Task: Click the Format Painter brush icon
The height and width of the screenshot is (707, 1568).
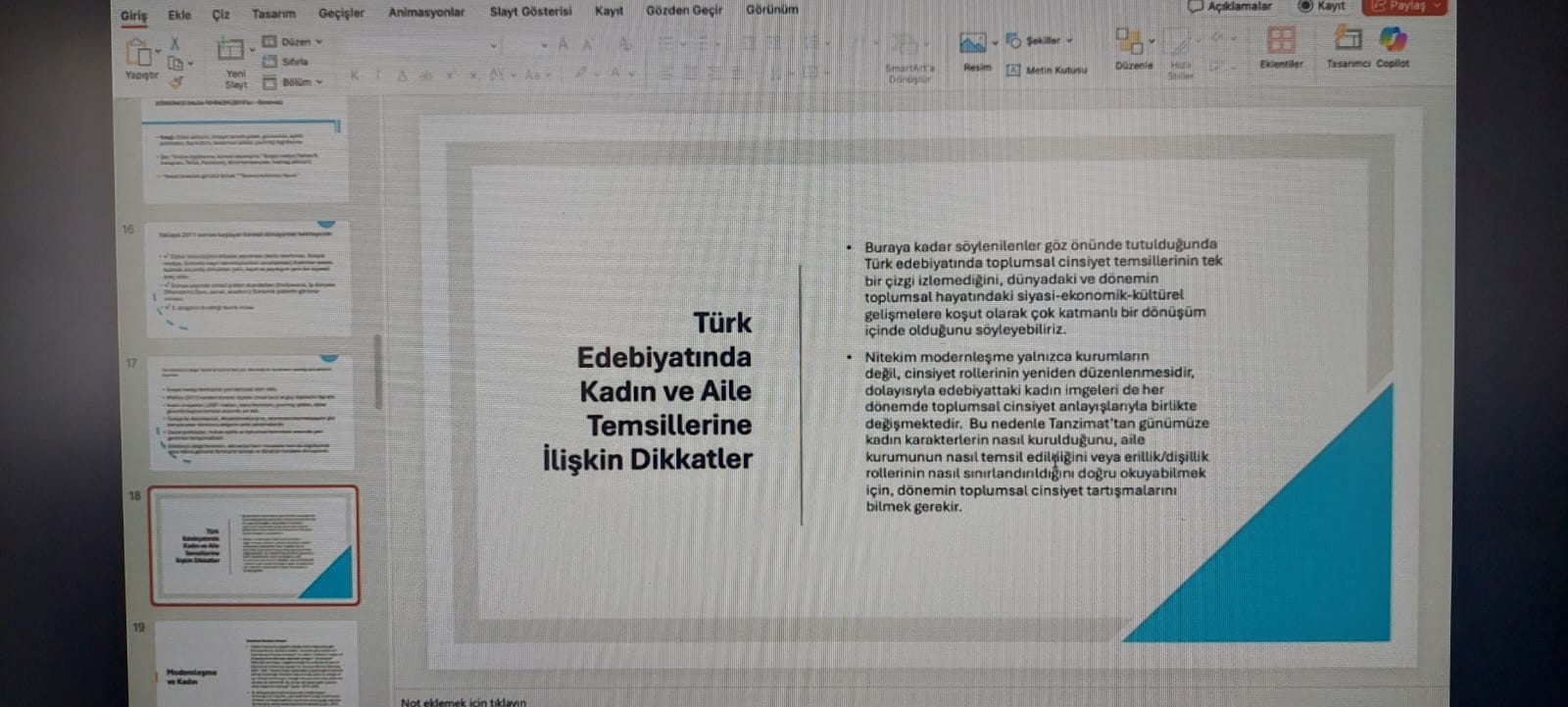Action: coord(175,82)
